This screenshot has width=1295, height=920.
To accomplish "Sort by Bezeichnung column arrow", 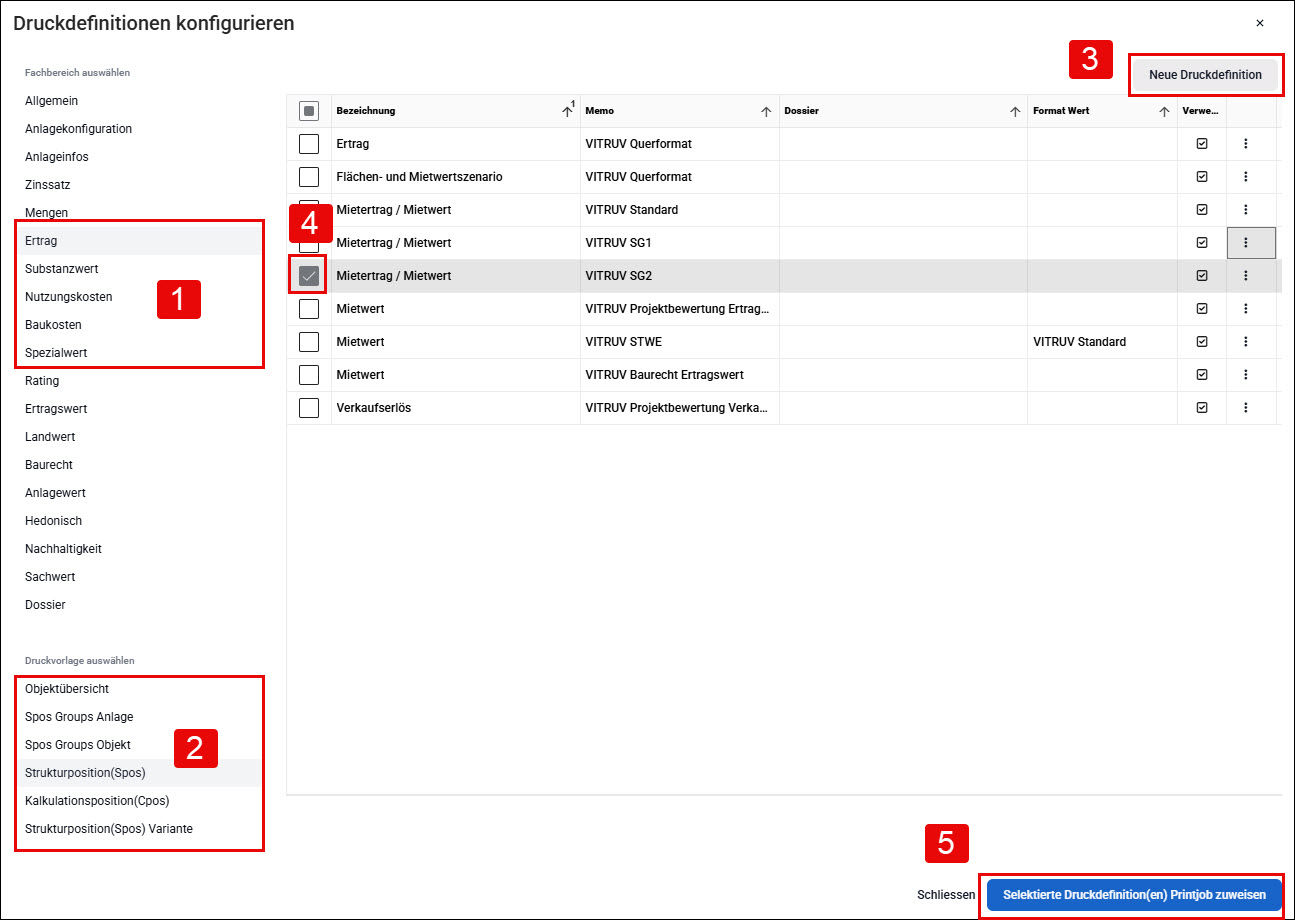I will [567, 111].
